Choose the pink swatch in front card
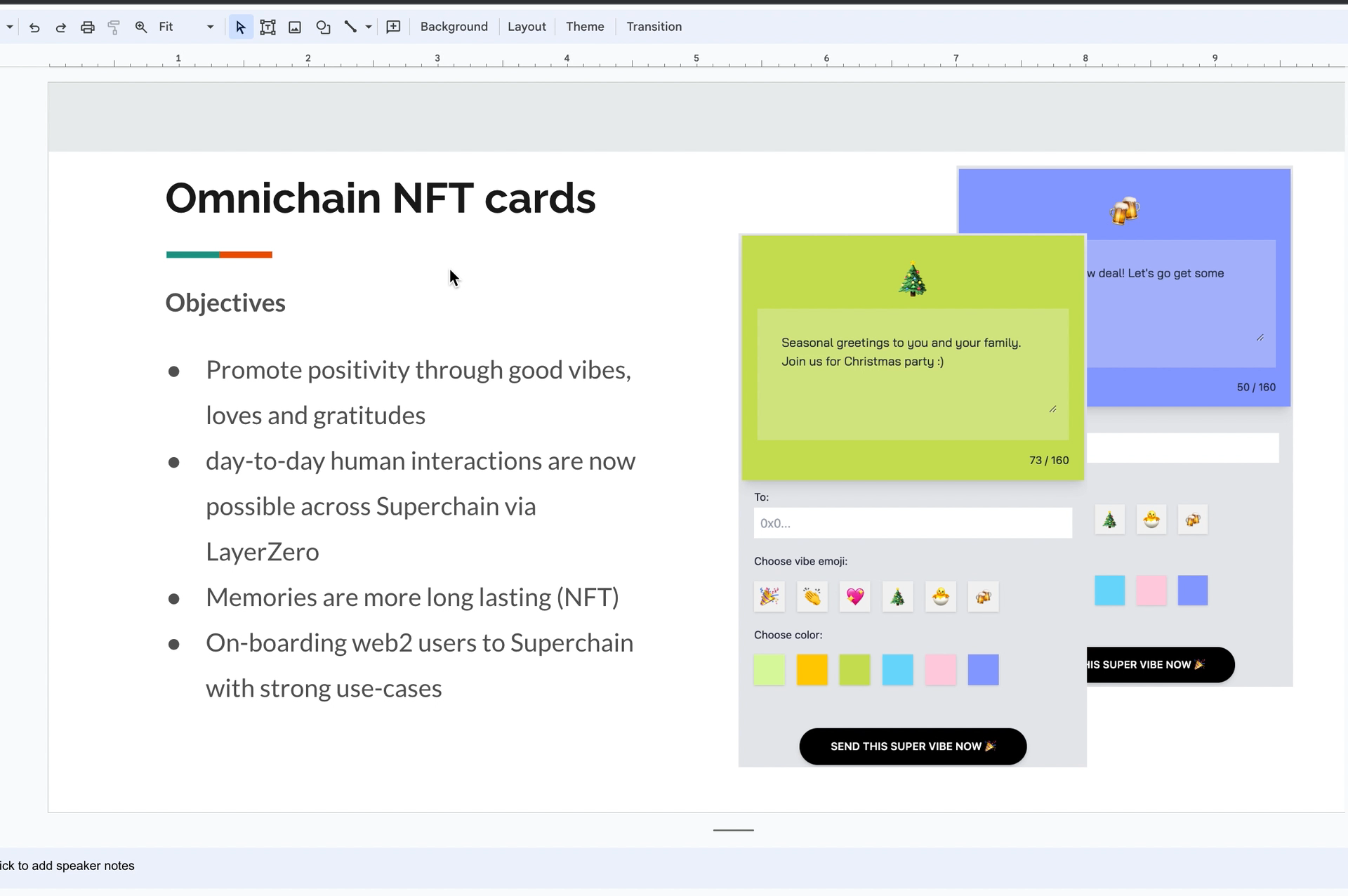 coord(941,670)
